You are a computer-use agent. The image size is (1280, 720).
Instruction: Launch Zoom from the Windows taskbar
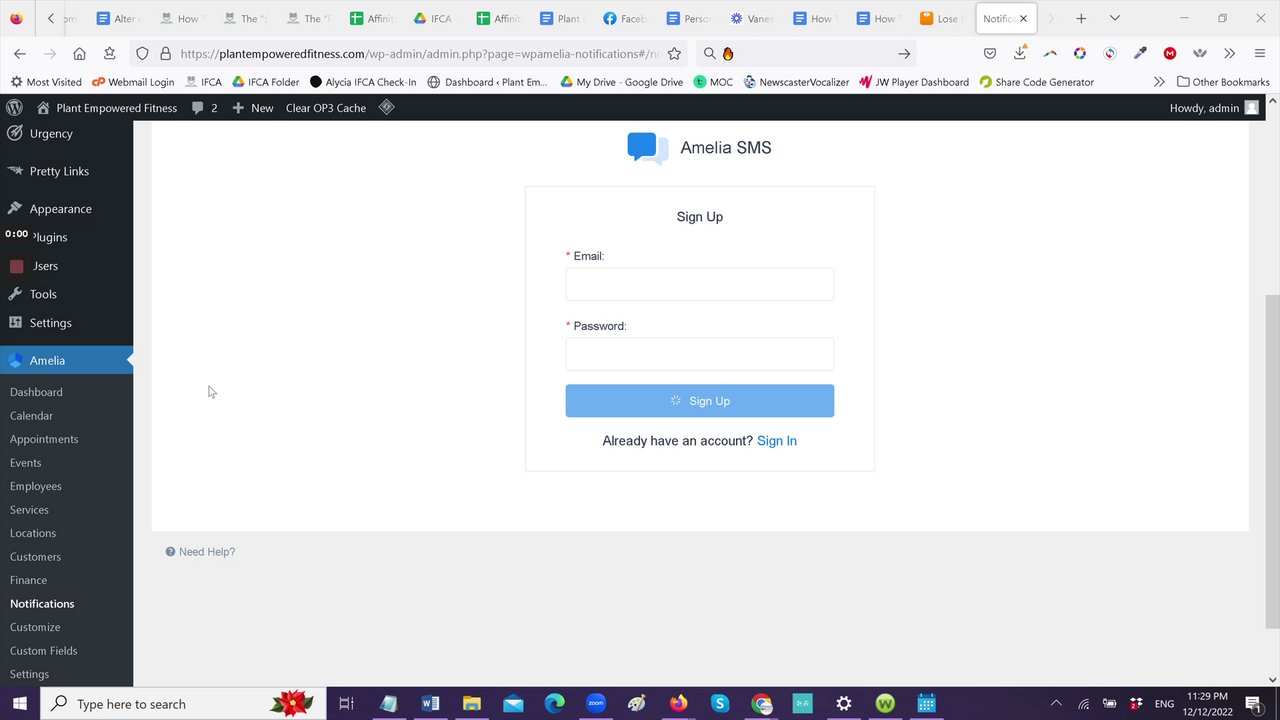click(x=596, y=704)
